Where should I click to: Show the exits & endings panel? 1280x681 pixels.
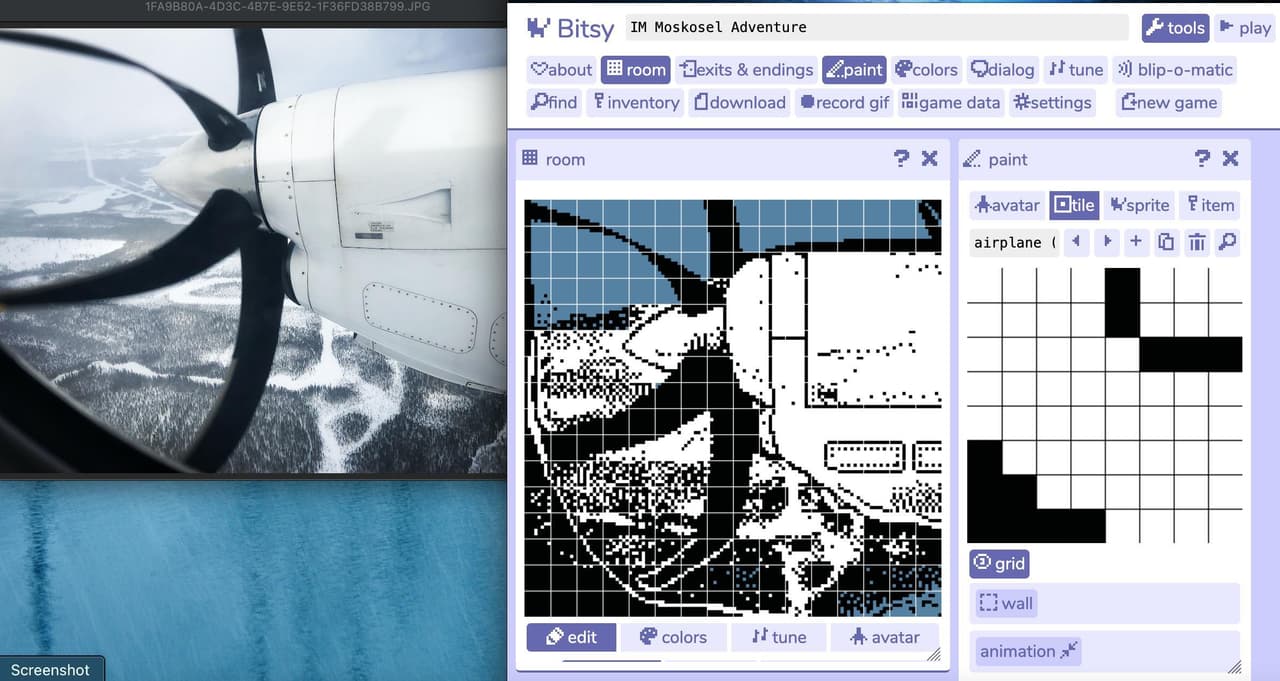746,69
